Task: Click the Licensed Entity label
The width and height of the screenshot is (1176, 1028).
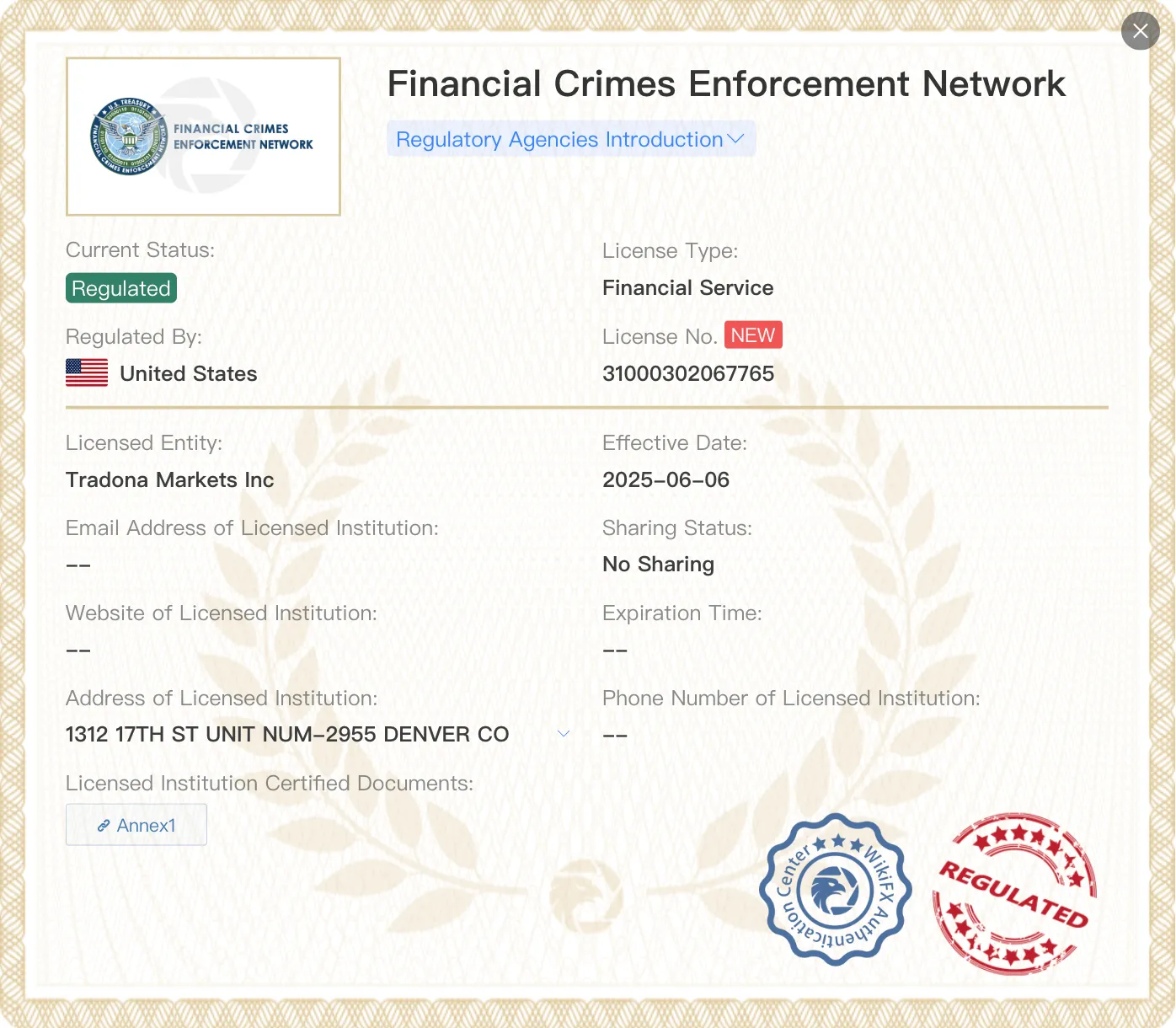Action: point(144,443)
